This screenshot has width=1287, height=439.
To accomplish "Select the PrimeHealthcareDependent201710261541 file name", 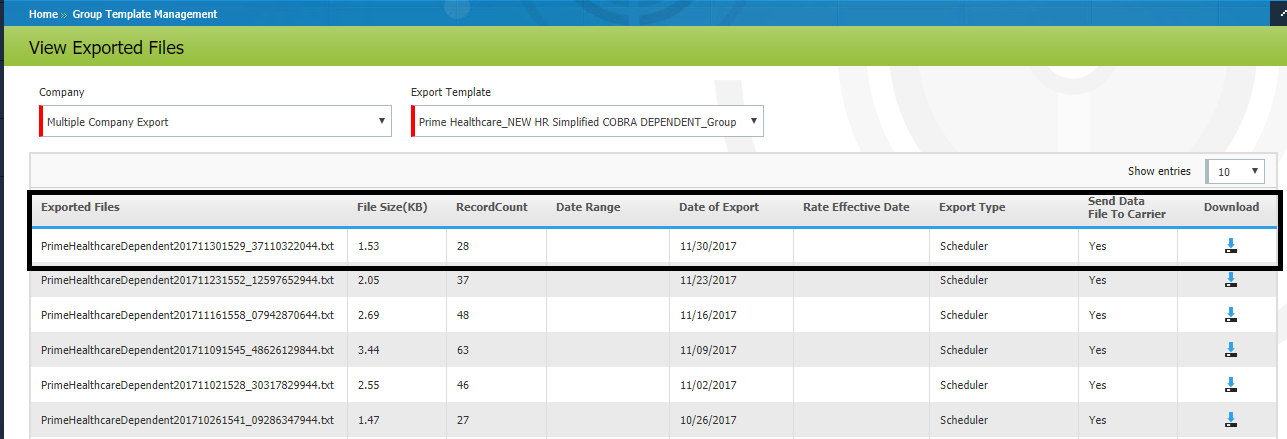I will pyautogui.click(x=187, y=420).
